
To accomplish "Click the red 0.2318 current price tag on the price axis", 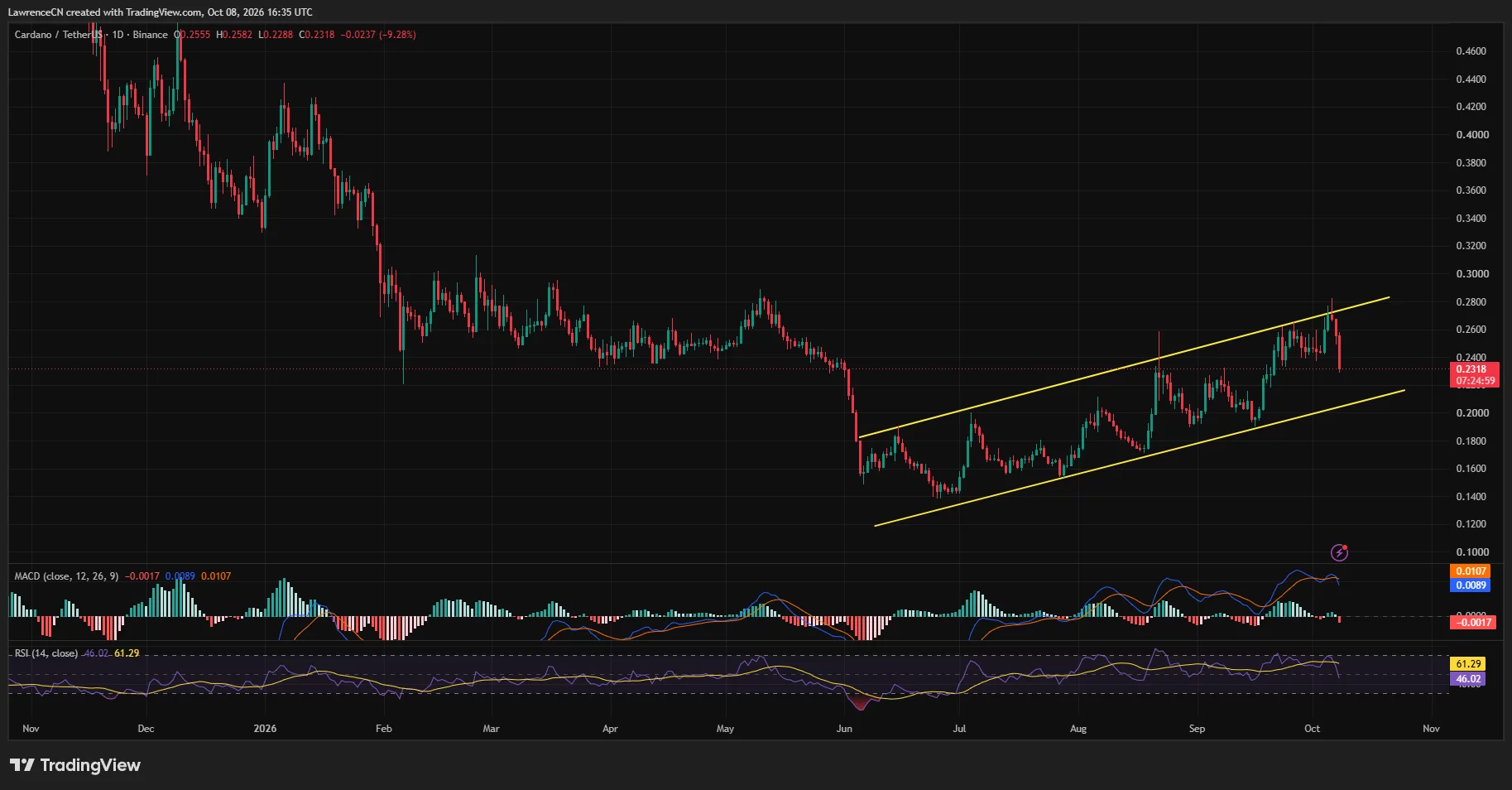I will coord(1475,369).
